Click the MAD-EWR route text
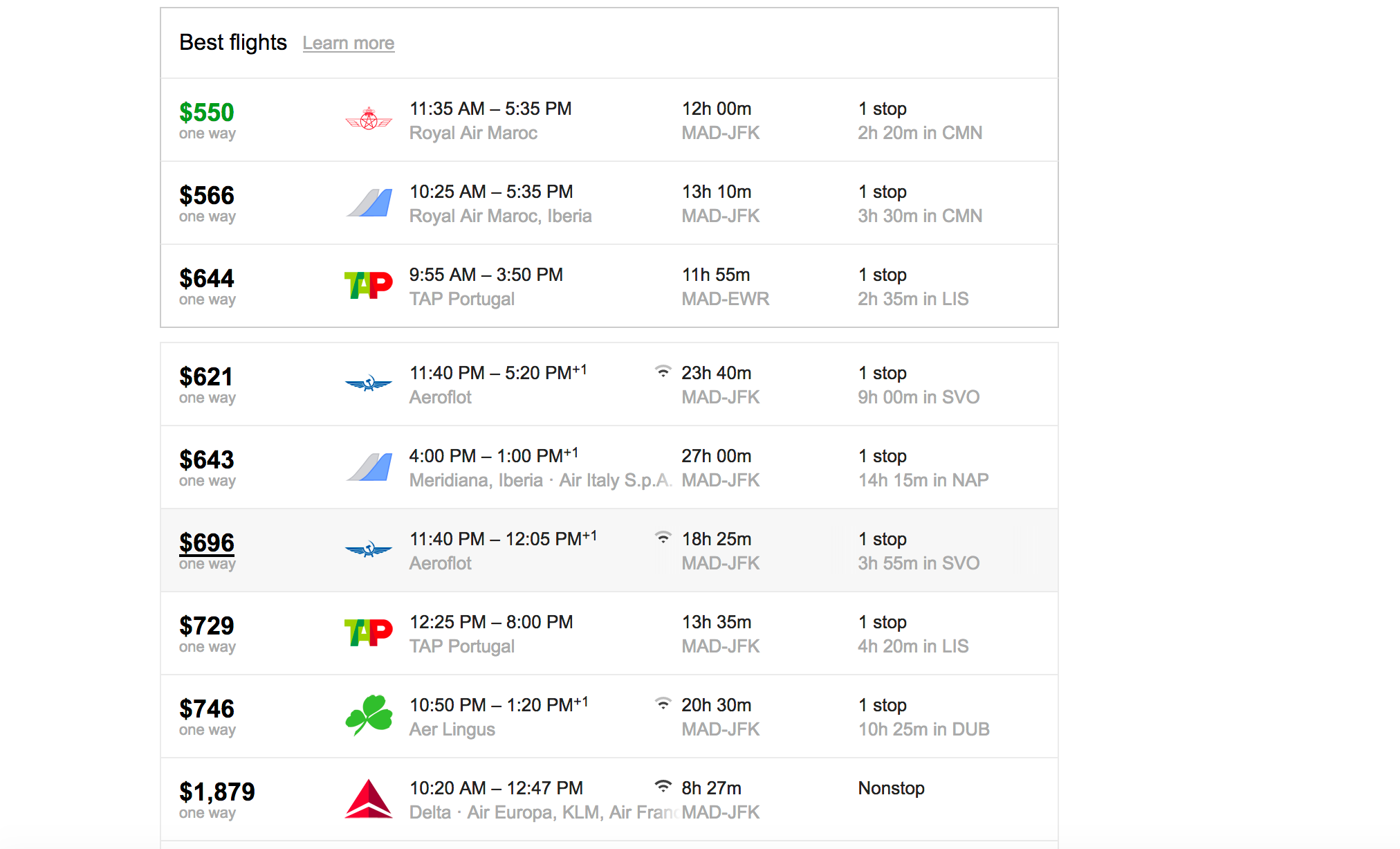The height and width of the screenshot is (849, 1400). [x=725, y=299]
